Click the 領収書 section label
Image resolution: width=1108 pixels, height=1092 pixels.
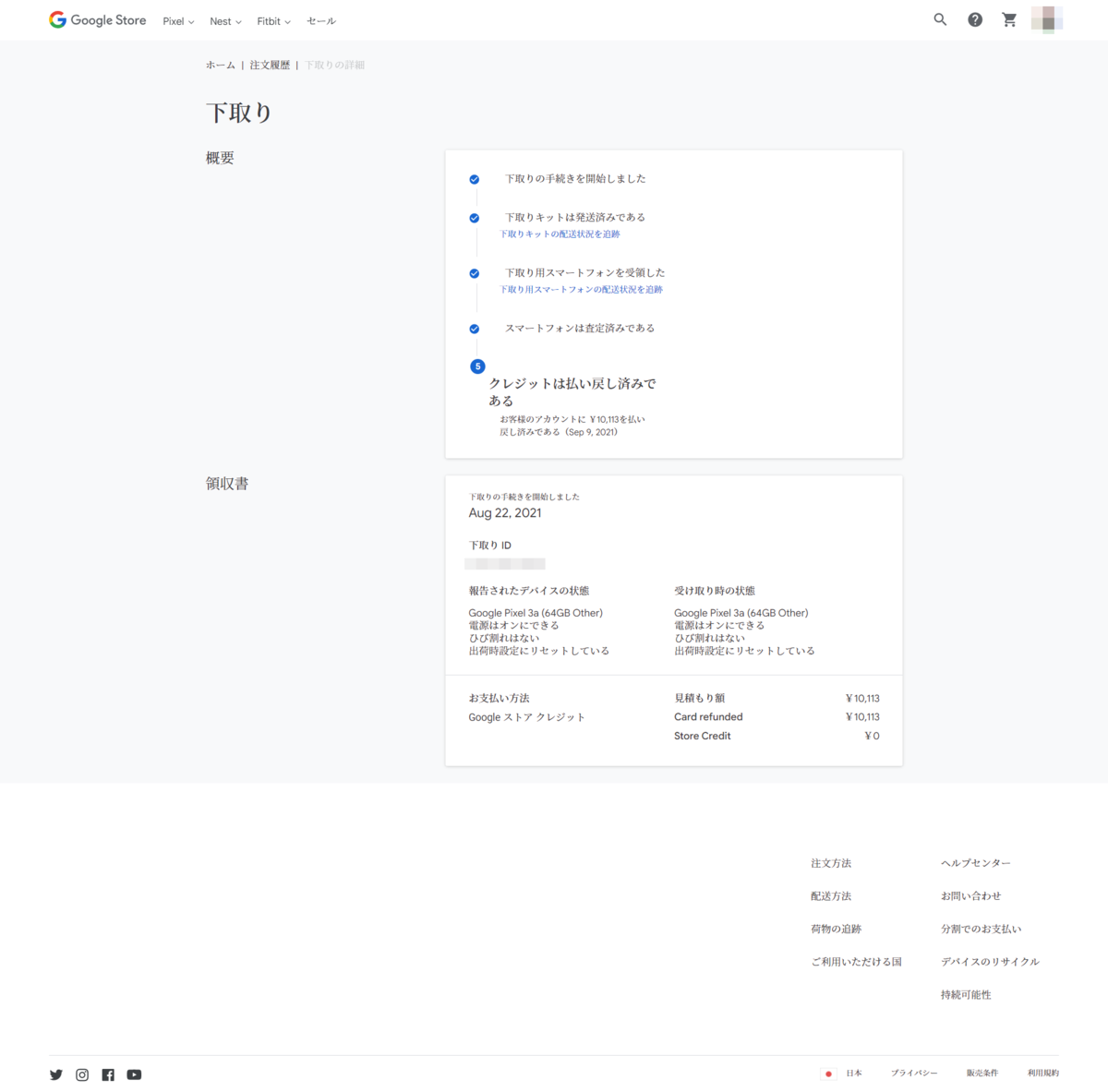click(x=227, y=484)
